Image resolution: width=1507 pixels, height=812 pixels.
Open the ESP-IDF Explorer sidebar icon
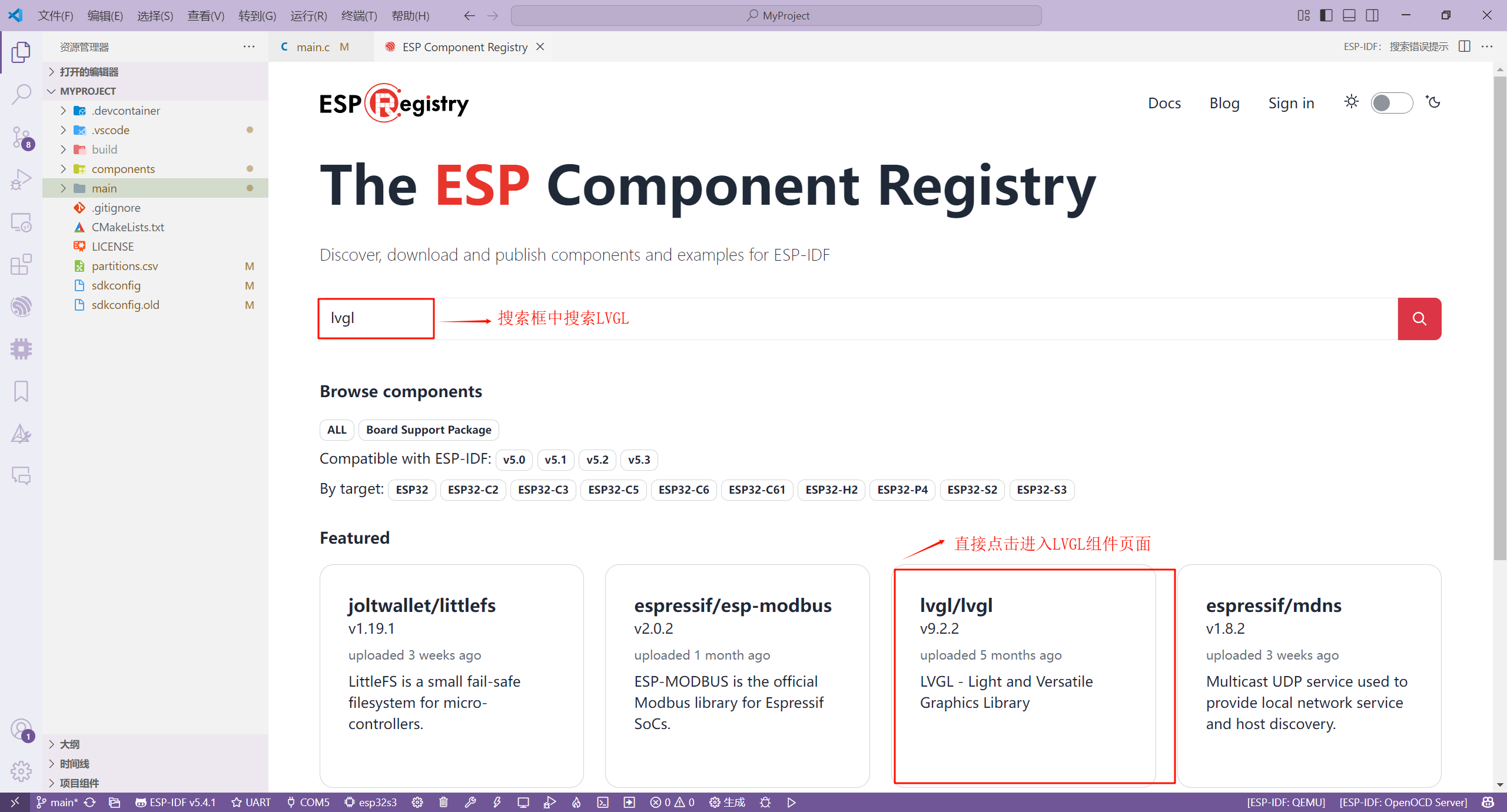point(21,307)
